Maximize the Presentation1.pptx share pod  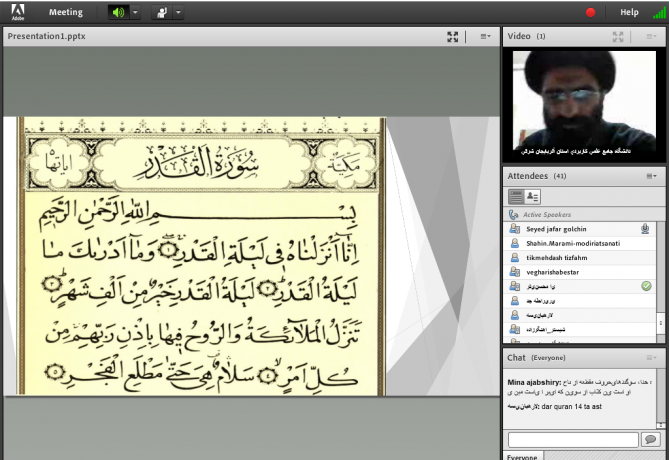click(452, 36)
